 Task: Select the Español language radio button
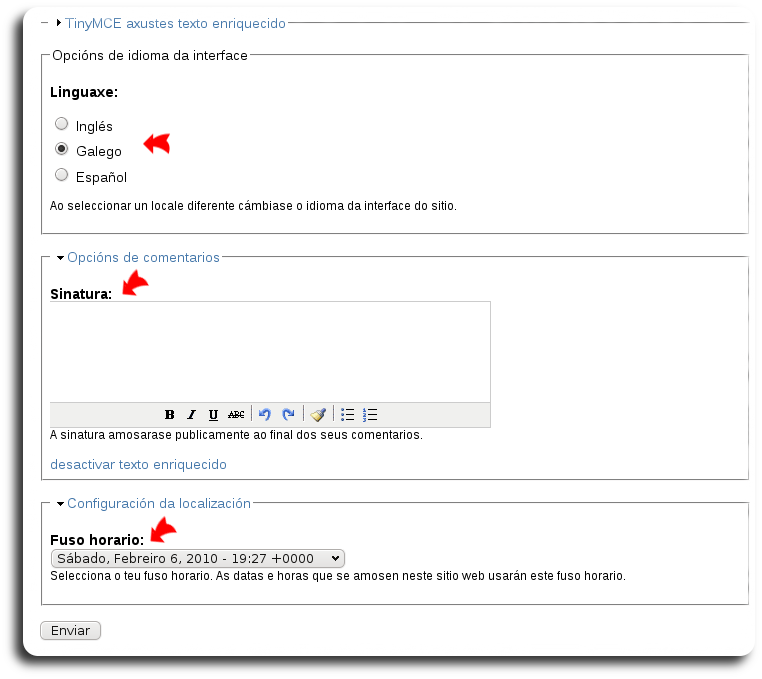(x=62, y=174)
